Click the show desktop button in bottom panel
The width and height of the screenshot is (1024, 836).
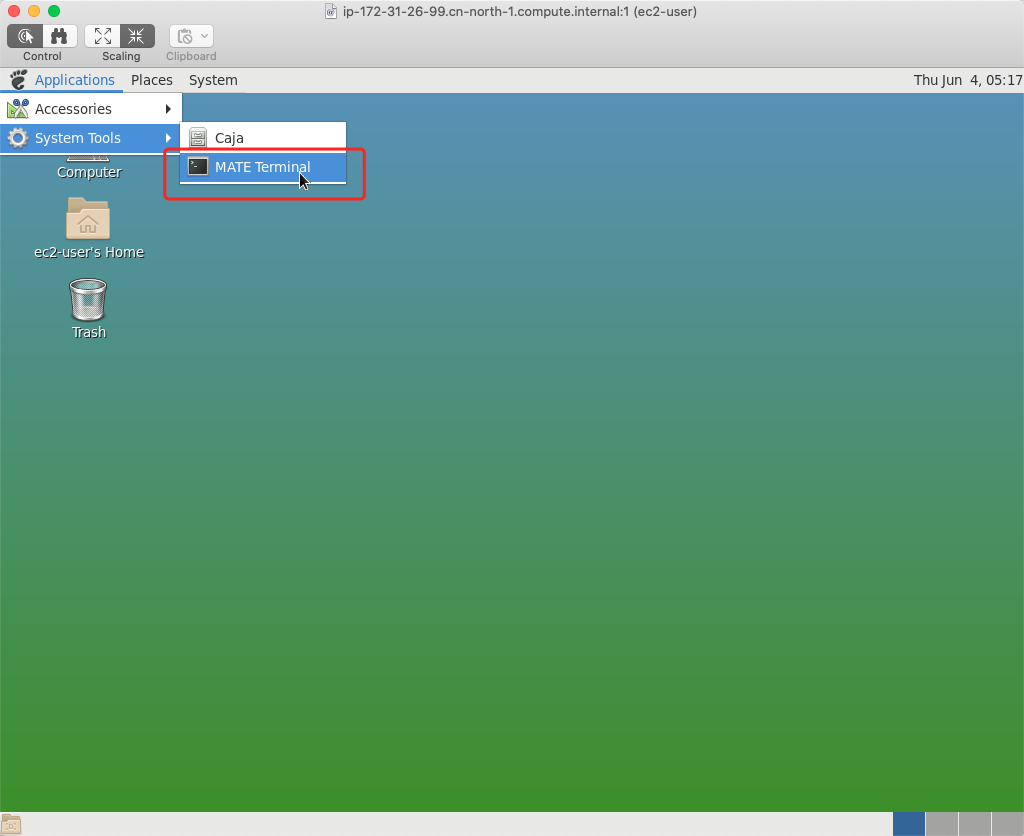click(x=12, y=825)
